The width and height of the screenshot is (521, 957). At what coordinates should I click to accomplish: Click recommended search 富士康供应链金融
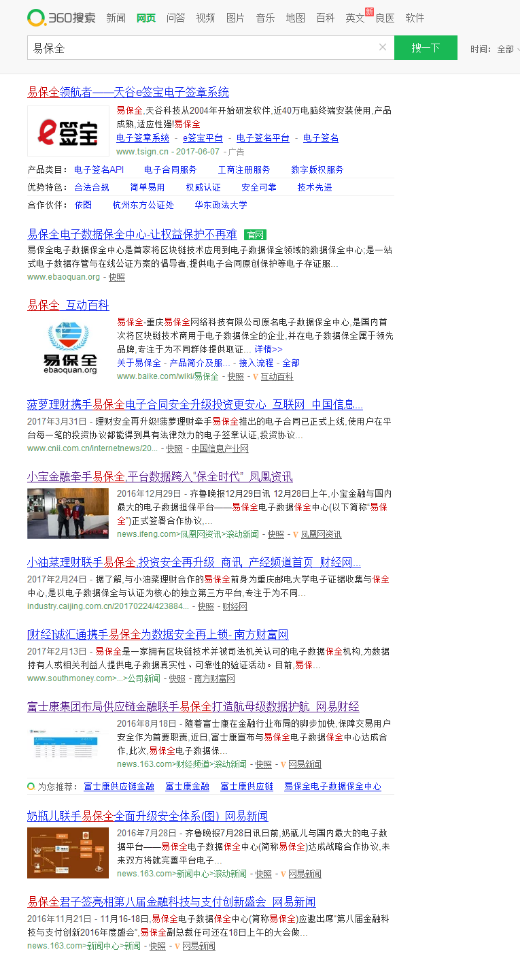[119, 787]
